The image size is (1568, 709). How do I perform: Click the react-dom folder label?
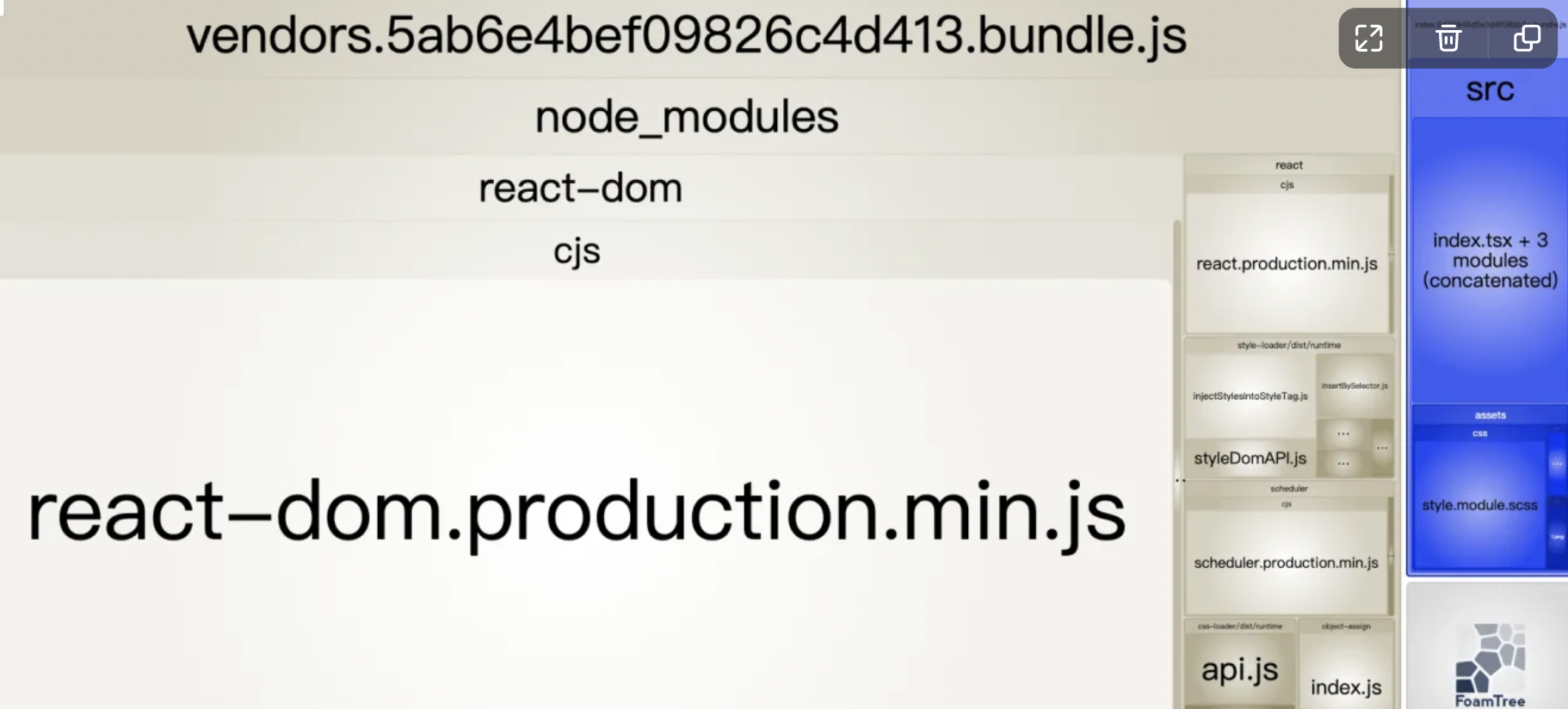[x=580, y=188]
